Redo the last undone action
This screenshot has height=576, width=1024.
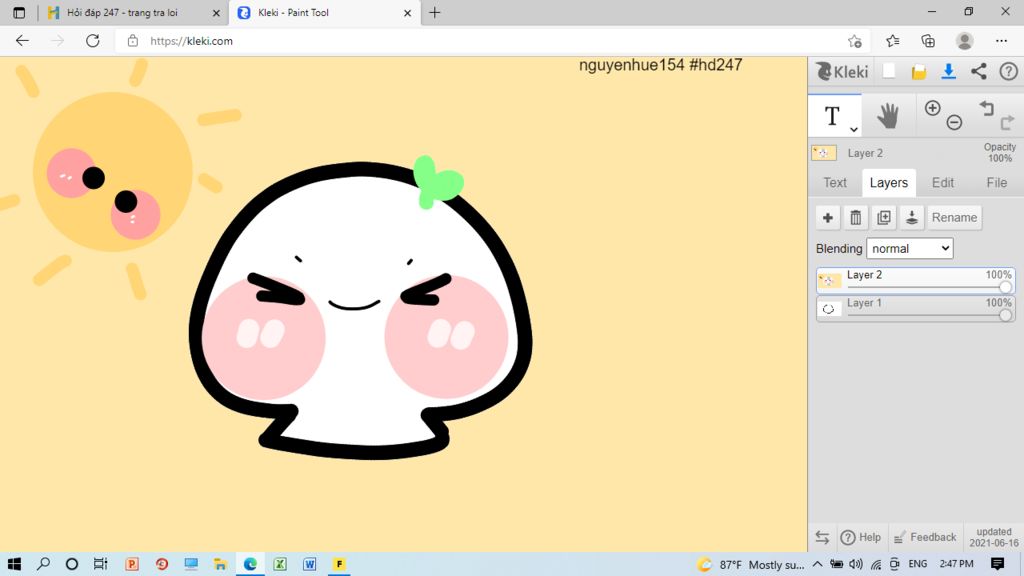click(1008, 121)
